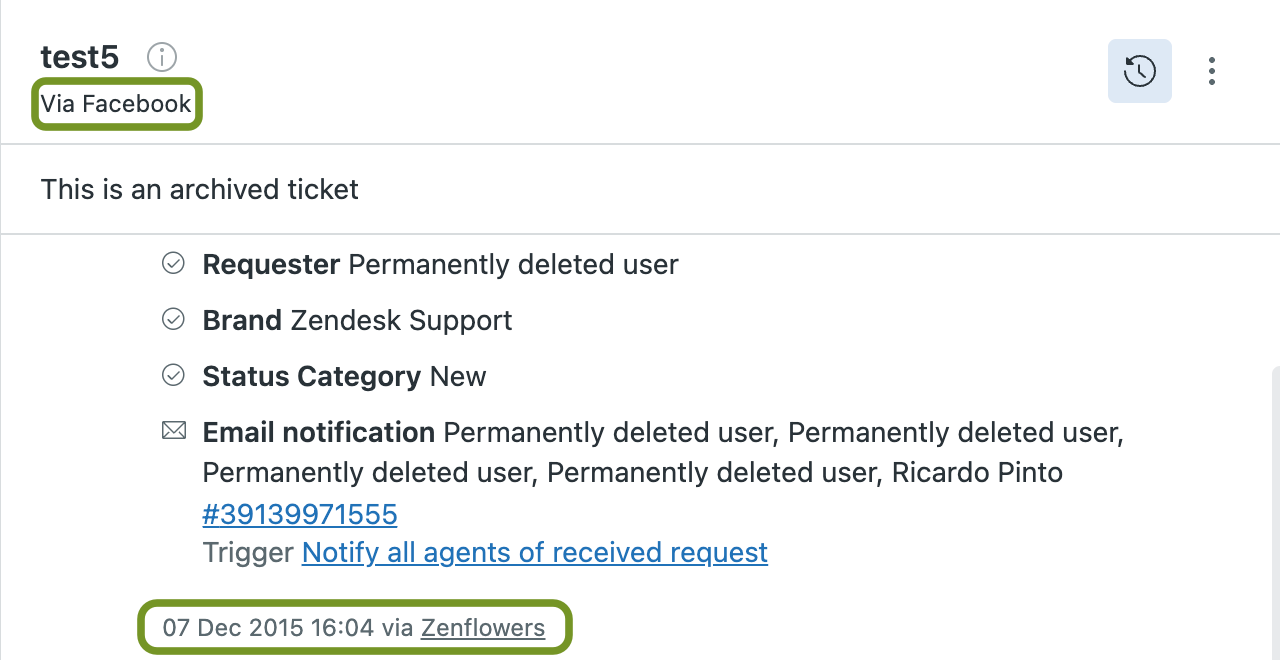Click the Requester Permanently deleted user event entry
1280x660 pixels.
440,264
